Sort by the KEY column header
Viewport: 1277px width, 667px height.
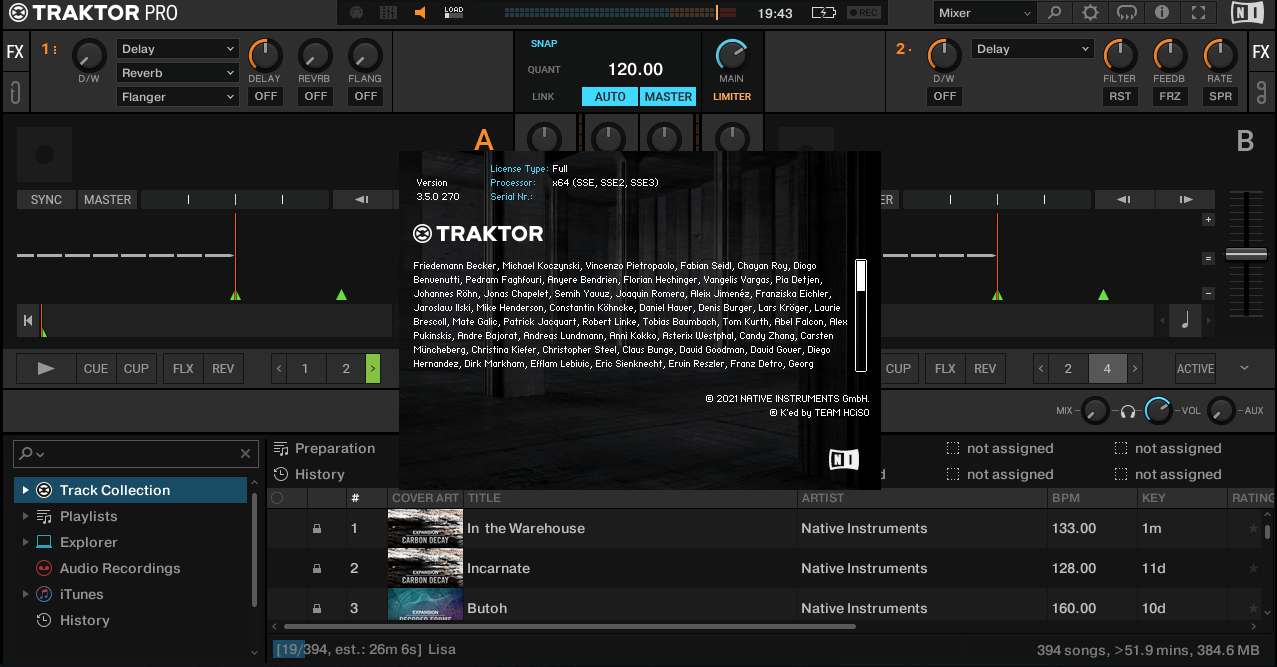(x=1182, y=498)
